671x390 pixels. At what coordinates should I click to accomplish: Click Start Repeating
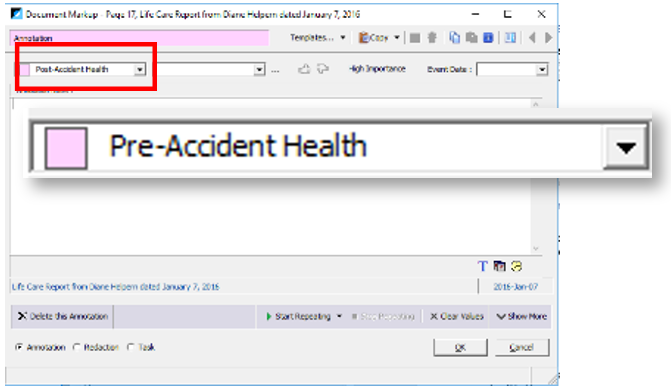click(x=299, y=316)
